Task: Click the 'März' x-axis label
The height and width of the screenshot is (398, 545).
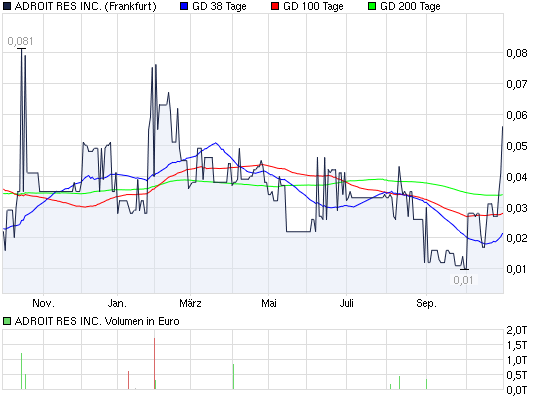Action: pyautogui.click(x=190, y=303)
